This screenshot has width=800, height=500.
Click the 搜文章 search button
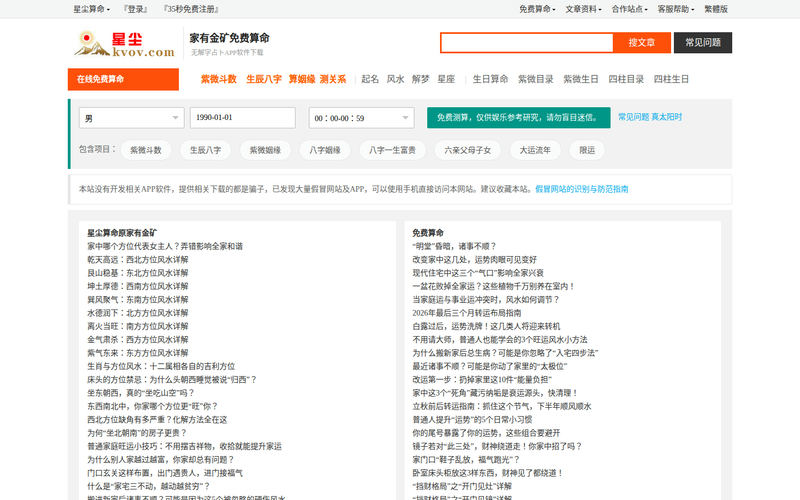point(642,43)
